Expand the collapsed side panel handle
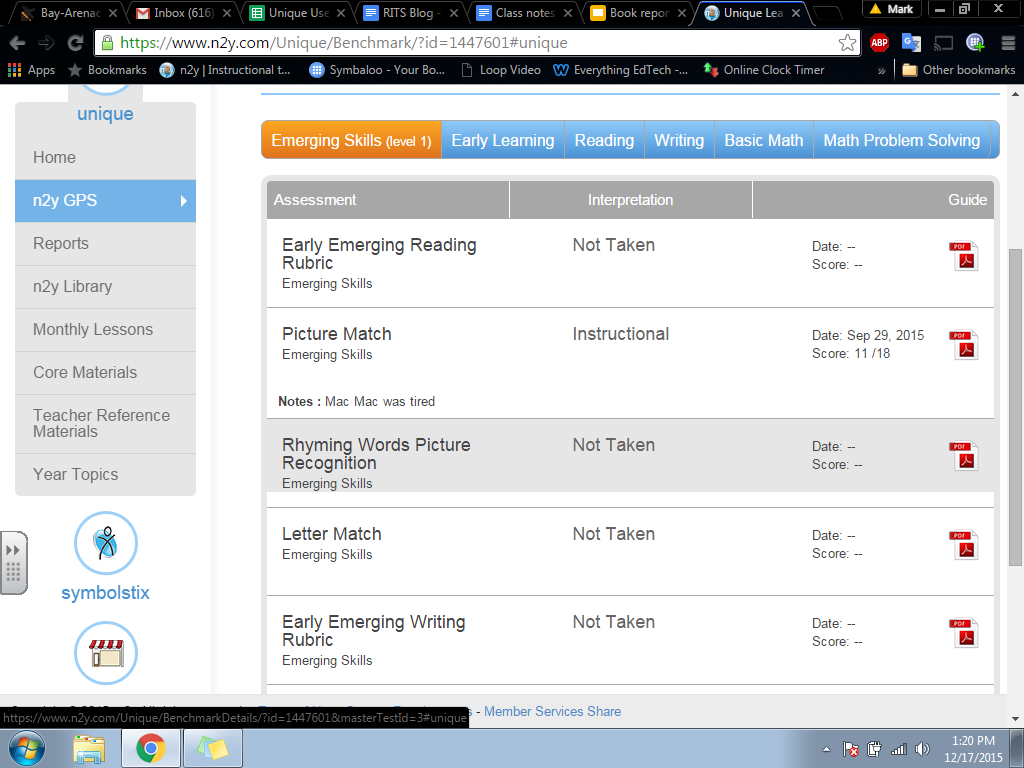The height and width of the screenshot is (768, 1024). pyautogui.click(x=14, y=562)
